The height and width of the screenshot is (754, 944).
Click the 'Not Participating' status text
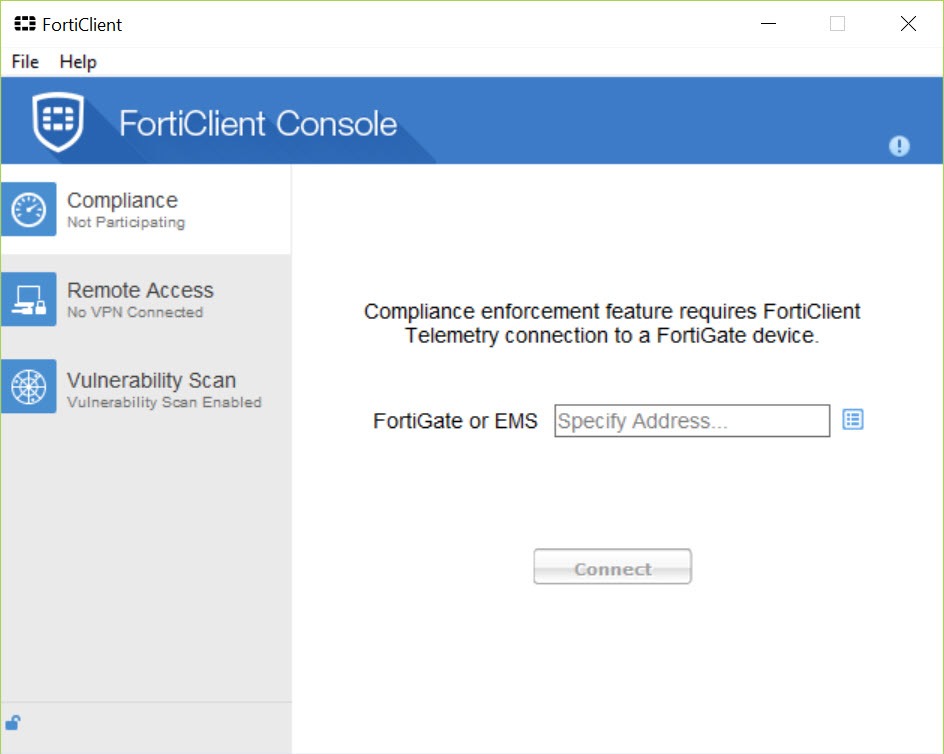pyautogui.click(x=126, y=222)
